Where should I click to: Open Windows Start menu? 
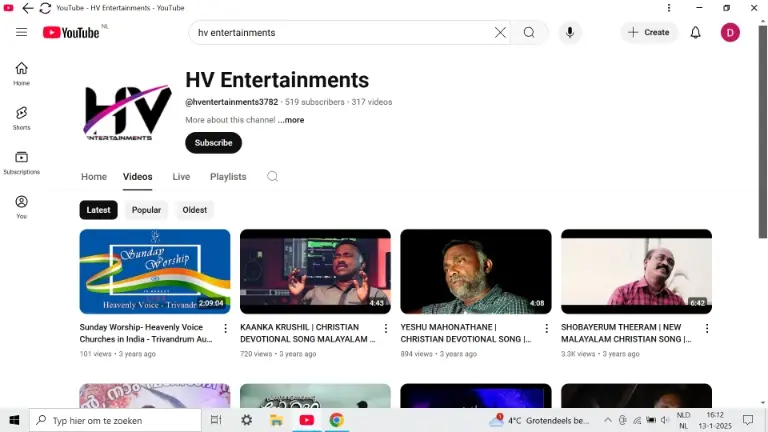tap(14, 420)
